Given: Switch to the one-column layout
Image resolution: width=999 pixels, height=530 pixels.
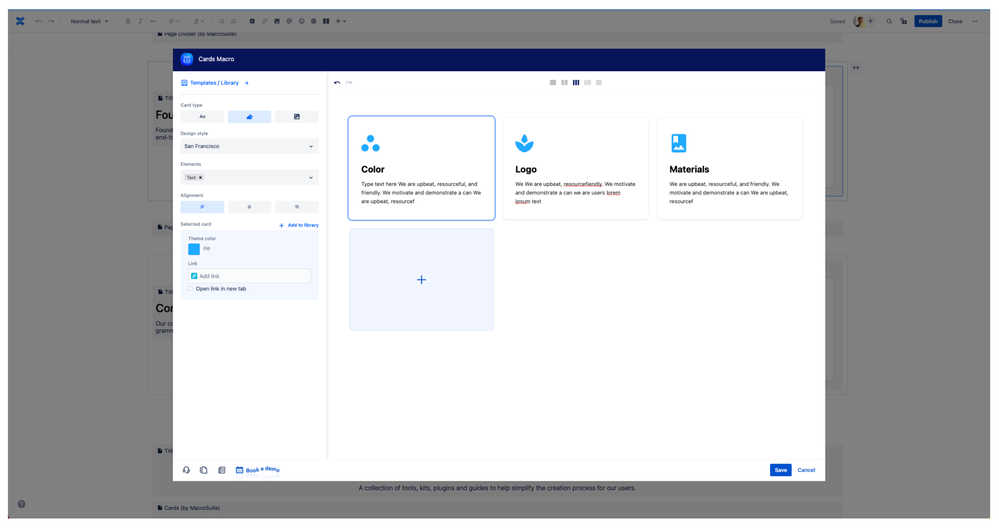Looking at the screenshot, I should pos(553,83).
